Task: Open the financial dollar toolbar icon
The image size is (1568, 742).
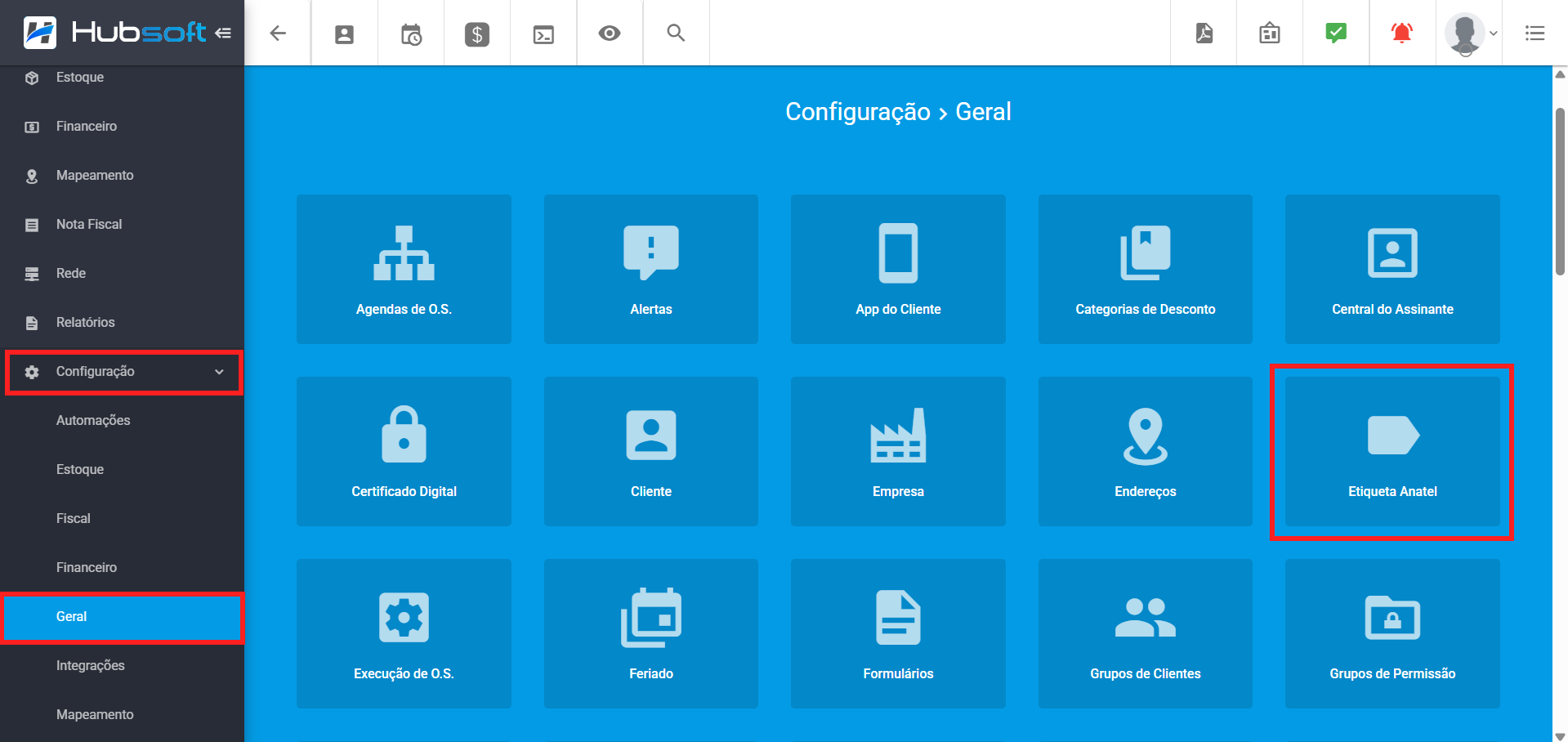Action: pos(476,33)
